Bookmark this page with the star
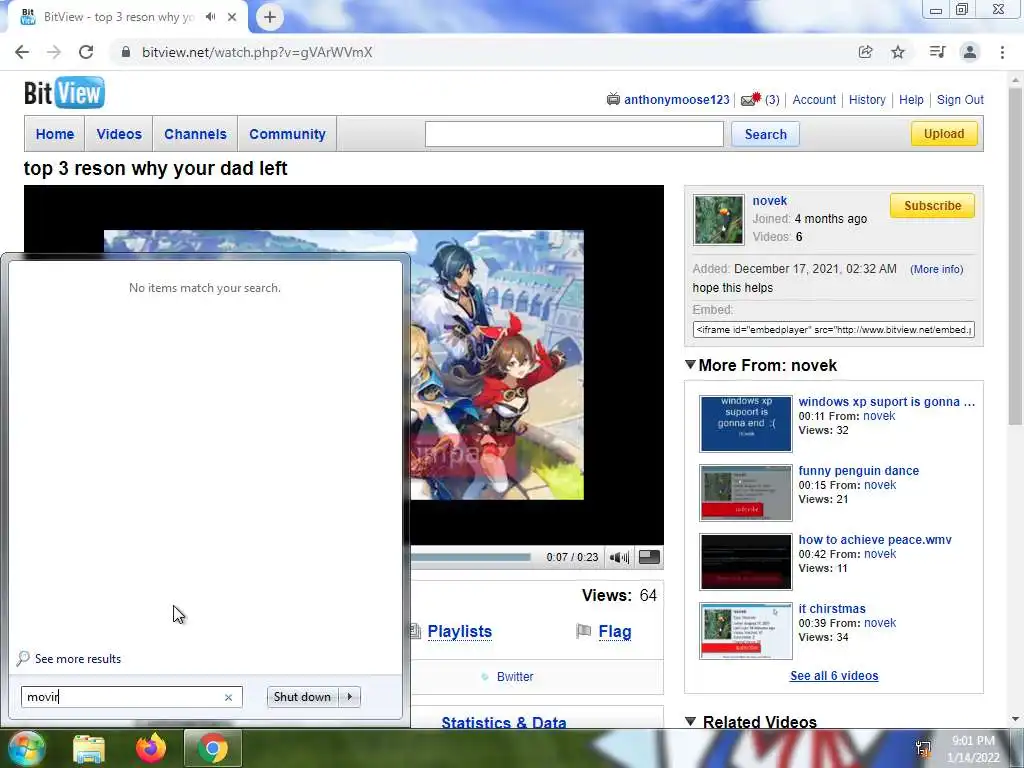 click(898, 52)
